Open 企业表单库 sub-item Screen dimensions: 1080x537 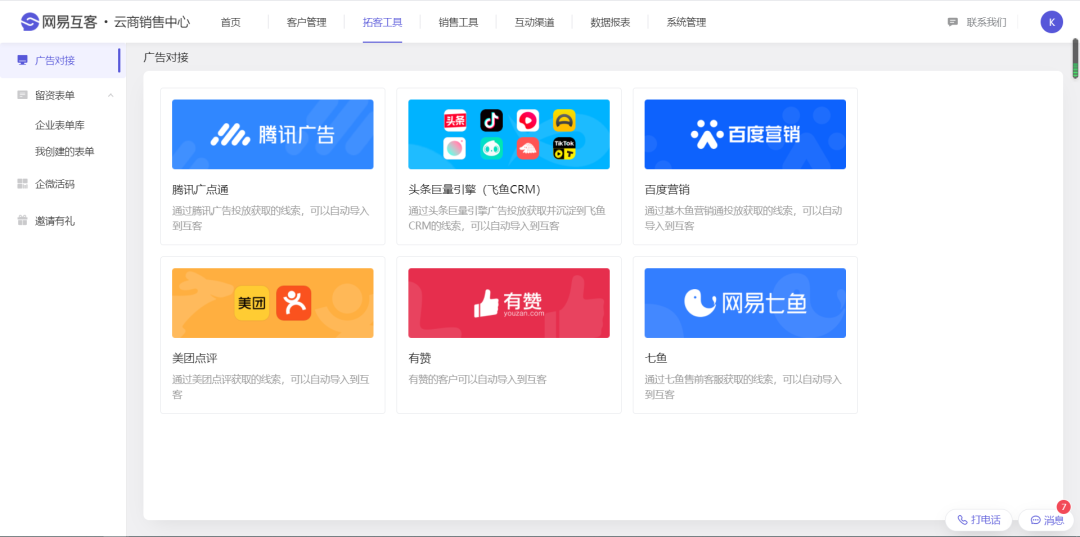point(60,126)
